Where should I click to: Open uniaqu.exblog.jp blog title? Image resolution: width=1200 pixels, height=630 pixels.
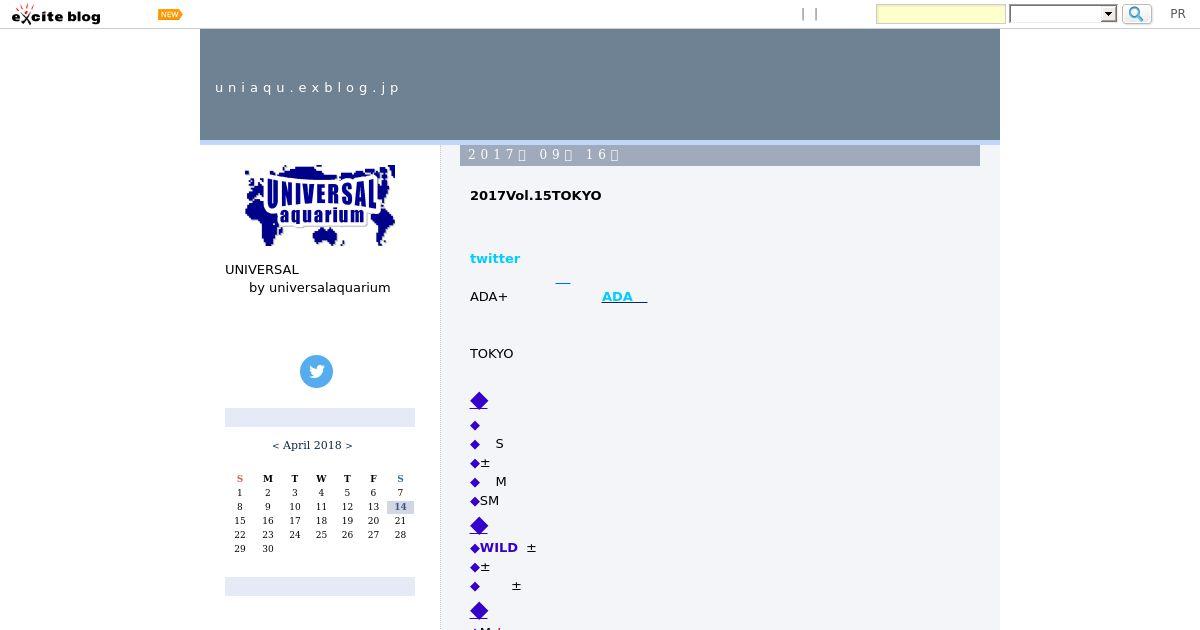[307, 87]
